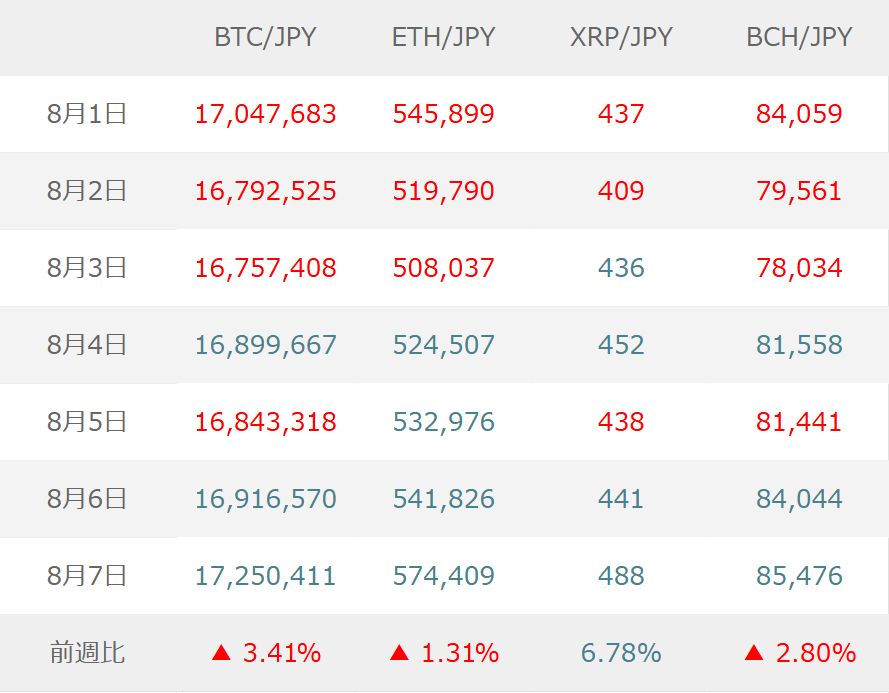Click the BCH/JPY column header
The image size is (889, 693).
coord(799,38)
